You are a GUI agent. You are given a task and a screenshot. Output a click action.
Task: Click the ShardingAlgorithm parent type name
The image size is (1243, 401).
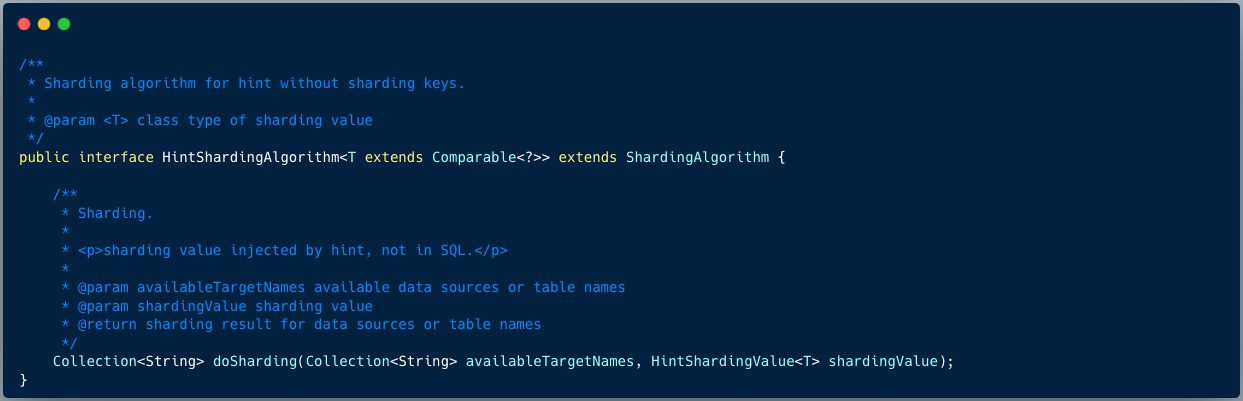pyautogui.click(x=697, y=158)
